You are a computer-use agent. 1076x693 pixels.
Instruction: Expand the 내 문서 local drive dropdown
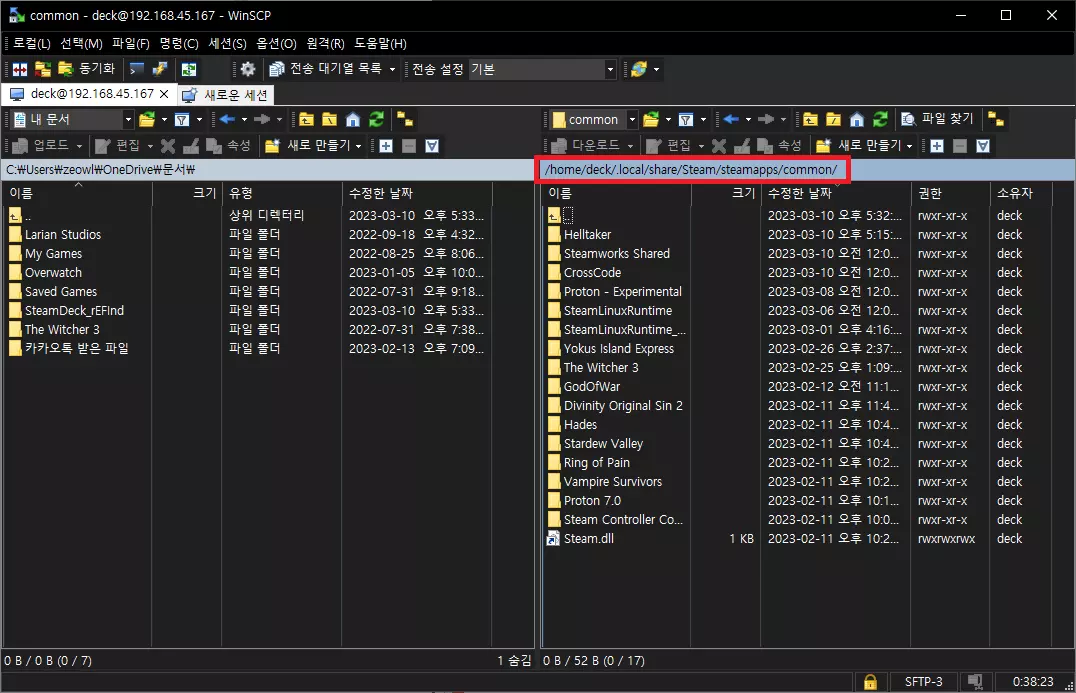[x=128, y=120]
